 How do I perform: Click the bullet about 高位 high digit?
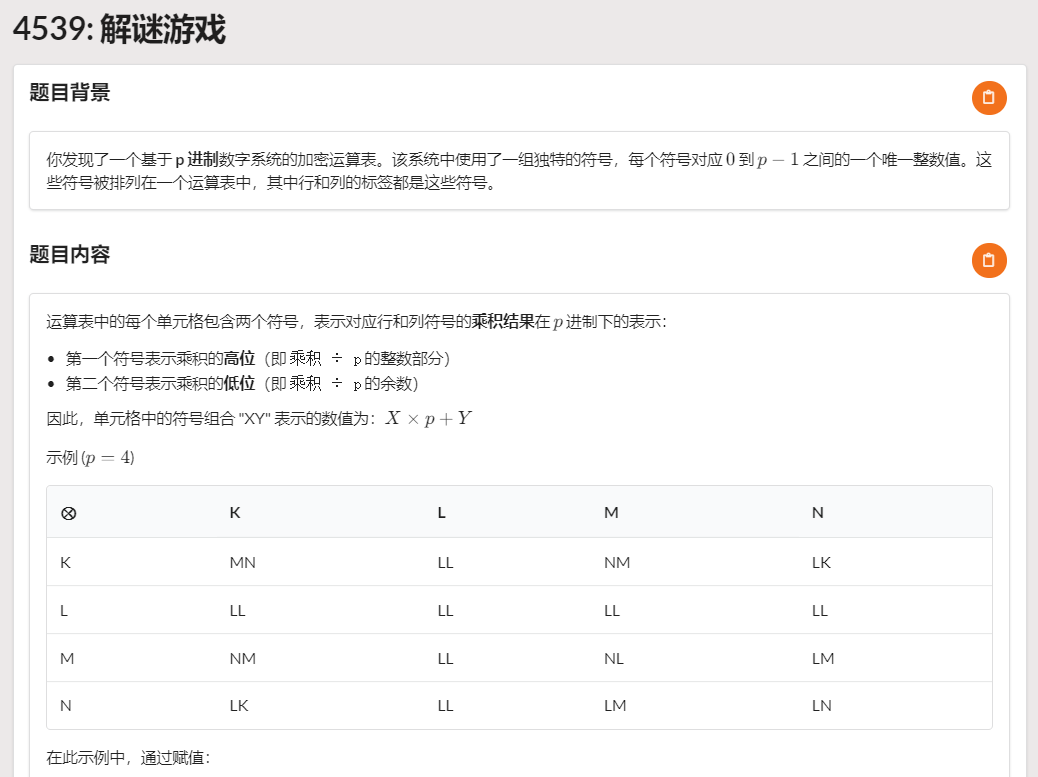click(258, 359)
